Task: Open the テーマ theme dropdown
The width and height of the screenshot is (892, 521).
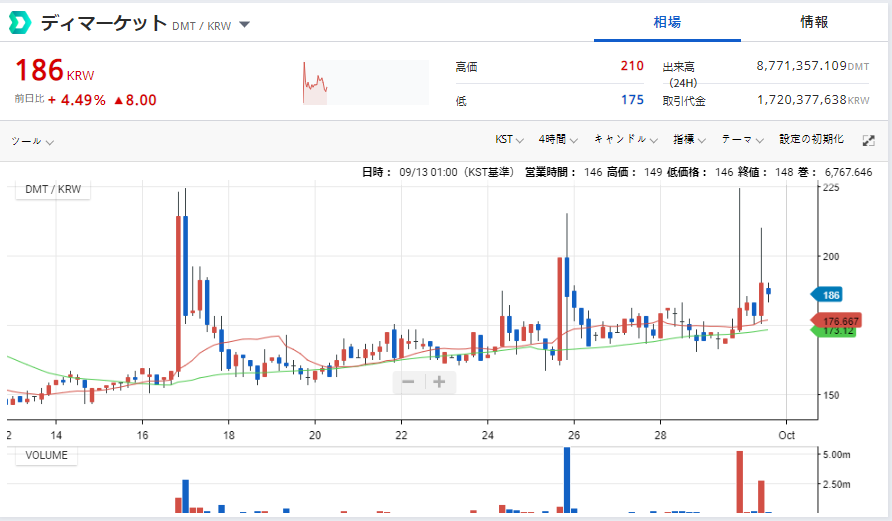Action: click(x=742, y=140)
